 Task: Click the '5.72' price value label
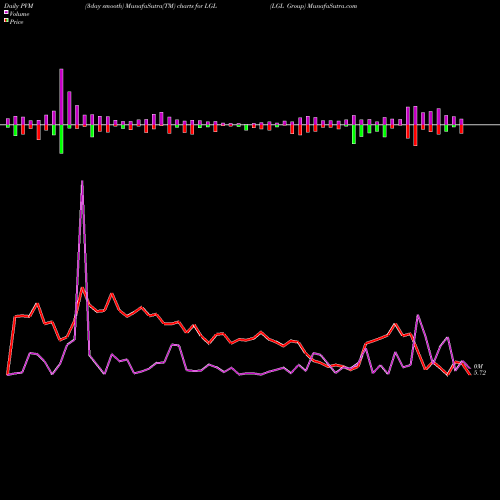(x=480, y=373)
